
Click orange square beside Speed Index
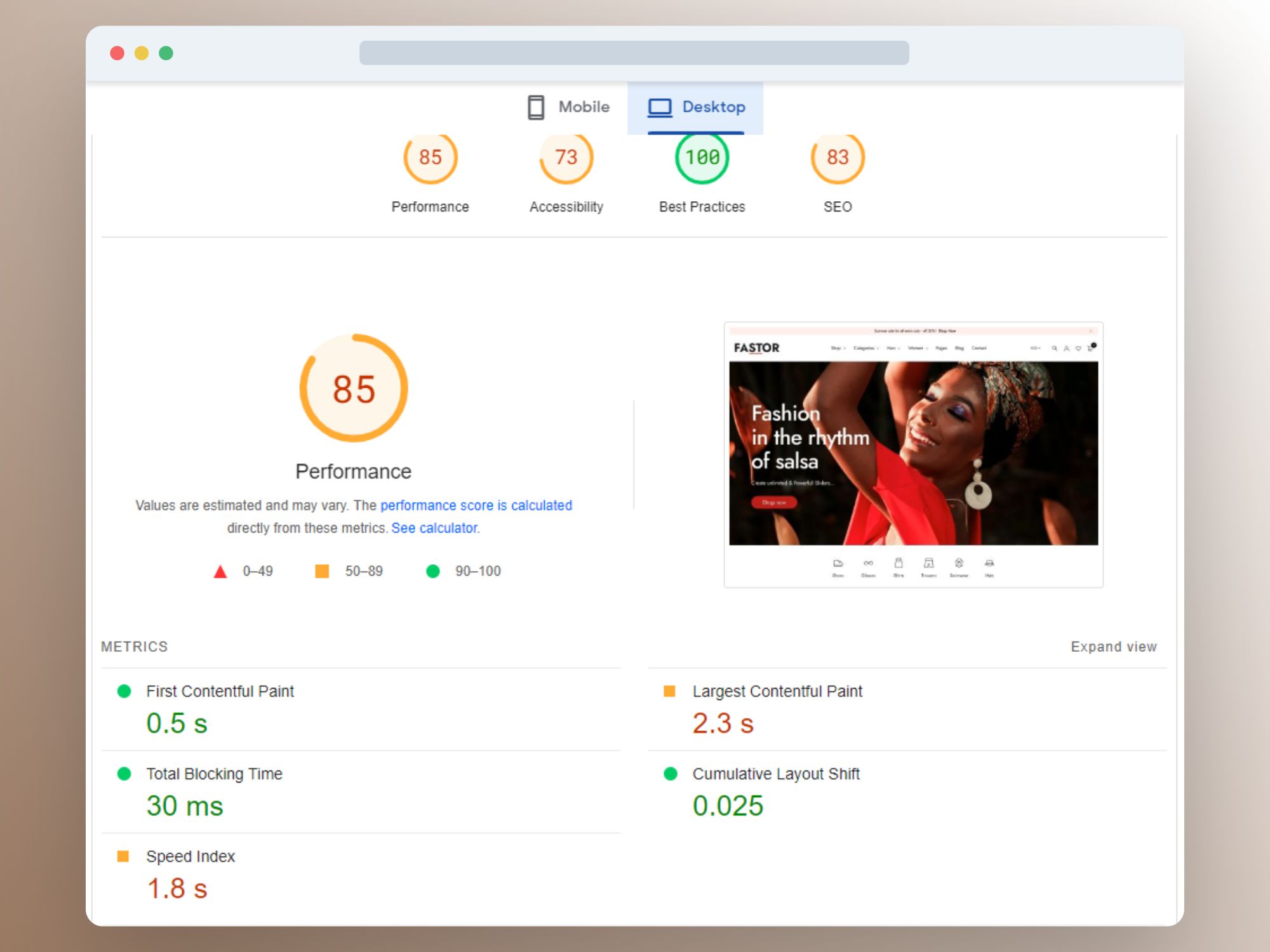[123, 856]
